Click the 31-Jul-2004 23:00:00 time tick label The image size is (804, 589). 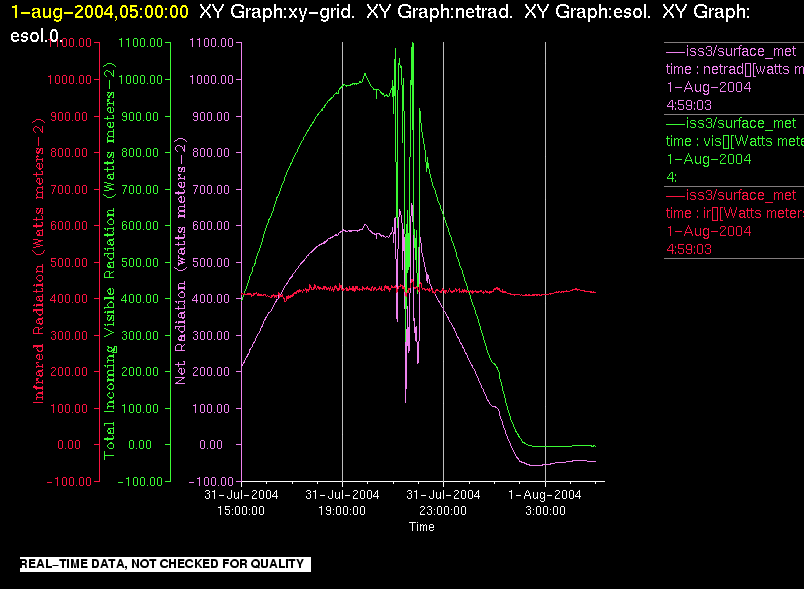[x=443, y=502]
